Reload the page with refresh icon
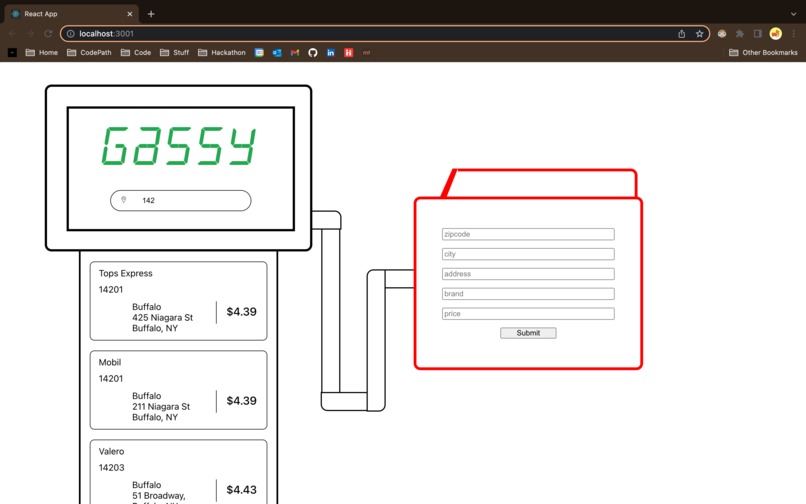806x504 pixels. click(x=48, y=33)
